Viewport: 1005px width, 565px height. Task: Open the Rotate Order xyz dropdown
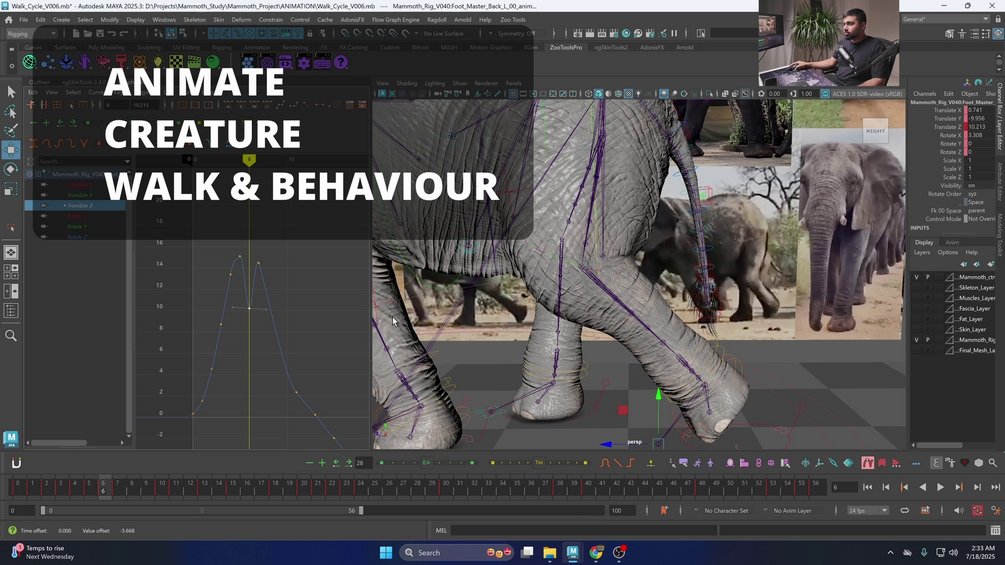point(983,193)
